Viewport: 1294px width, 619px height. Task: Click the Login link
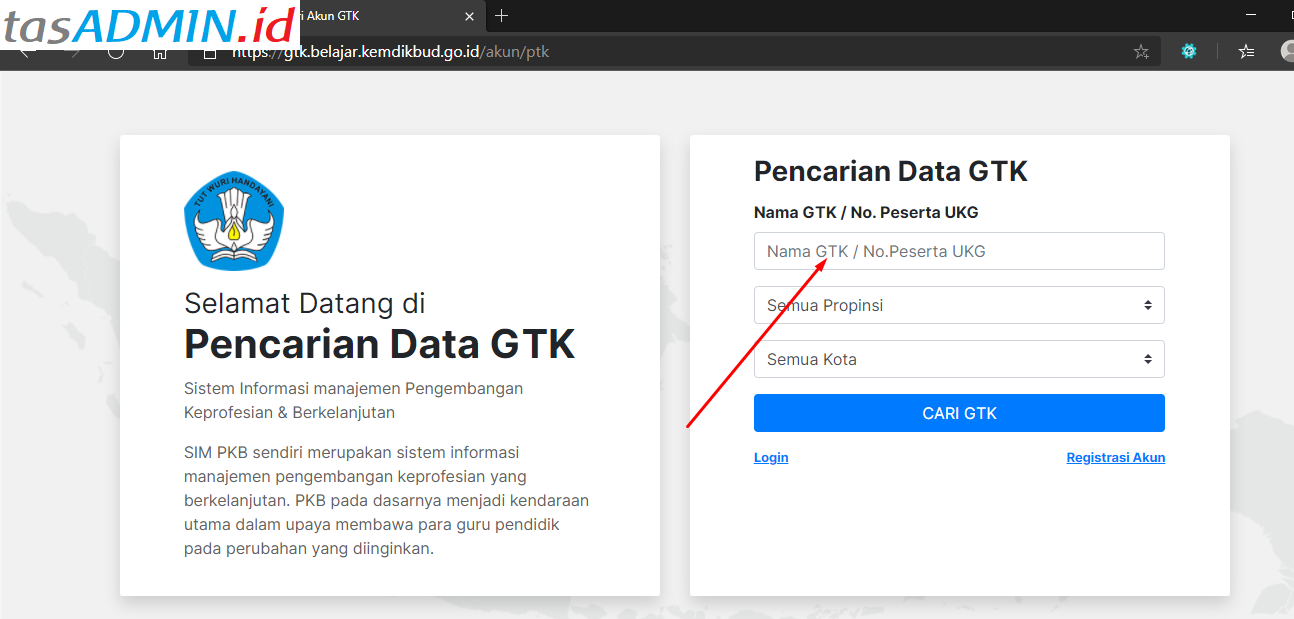click(770, 457)
